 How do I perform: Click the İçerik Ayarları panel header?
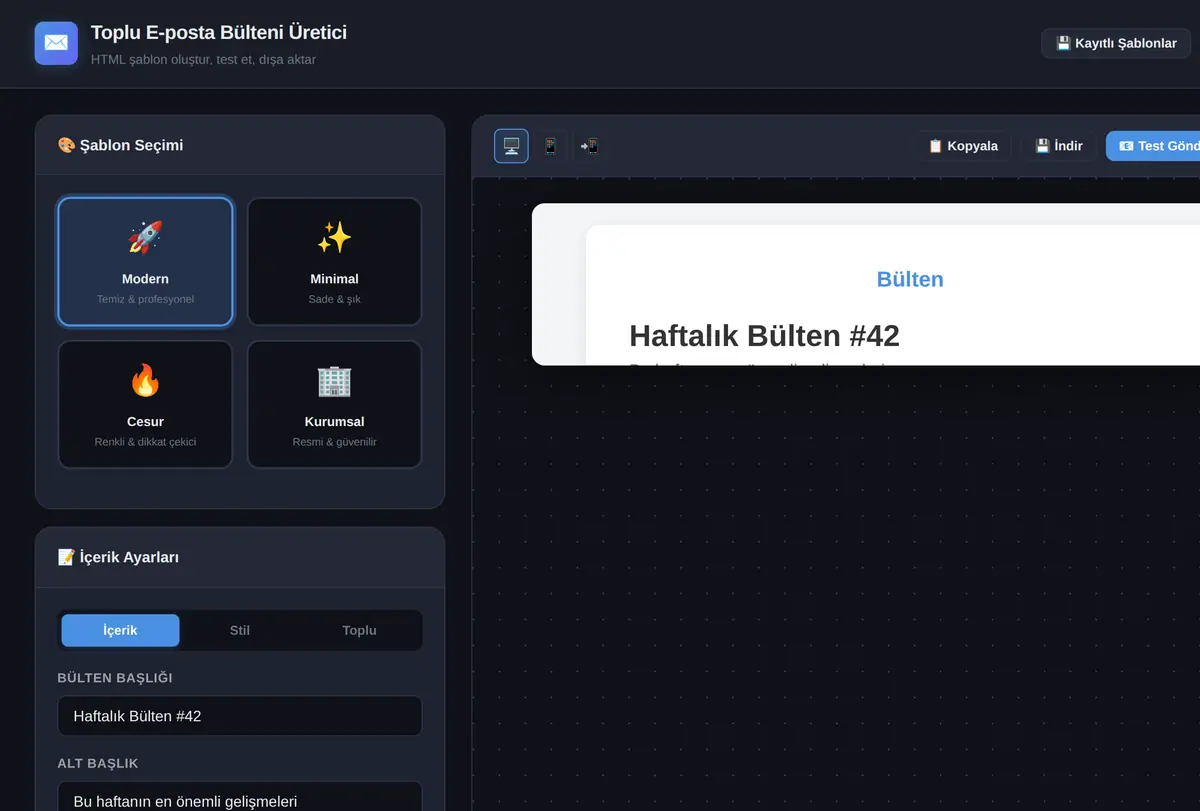pos(240,557)
